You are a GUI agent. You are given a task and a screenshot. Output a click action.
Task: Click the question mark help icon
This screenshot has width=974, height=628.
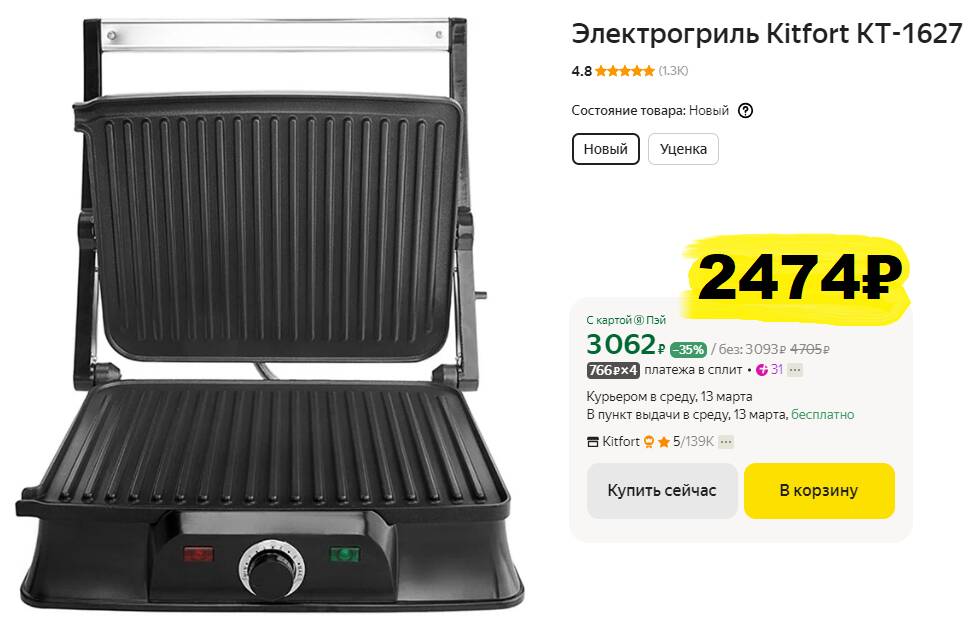click(x=745, y=111)
